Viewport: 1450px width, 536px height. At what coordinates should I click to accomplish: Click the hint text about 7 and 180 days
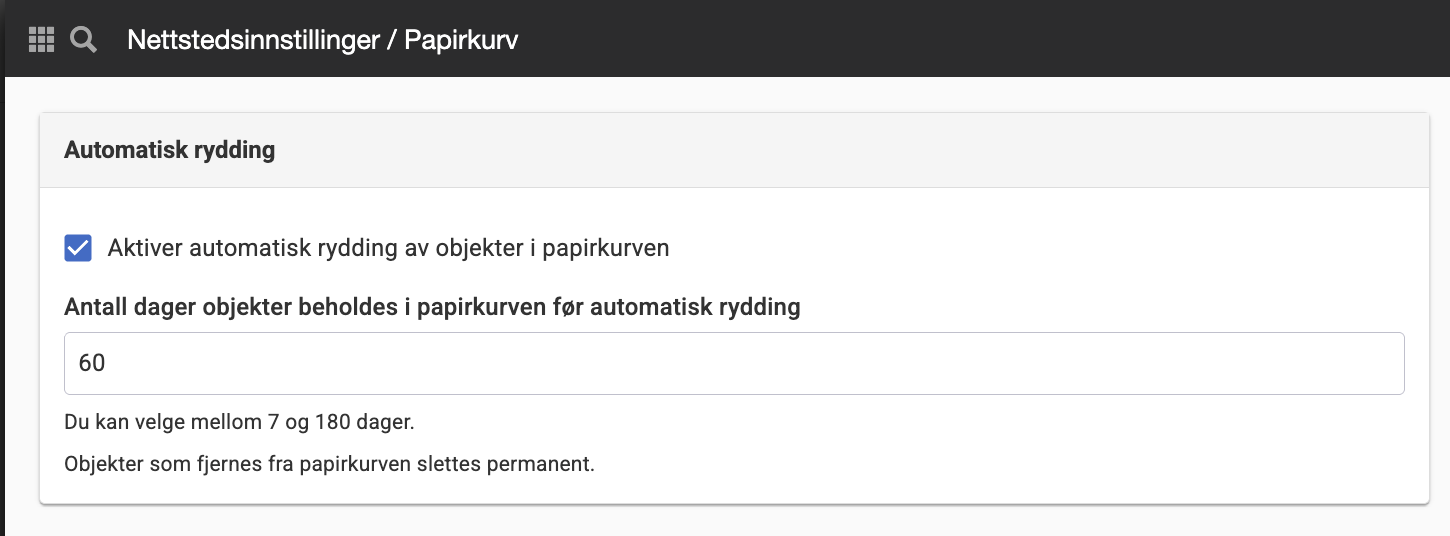239,422
